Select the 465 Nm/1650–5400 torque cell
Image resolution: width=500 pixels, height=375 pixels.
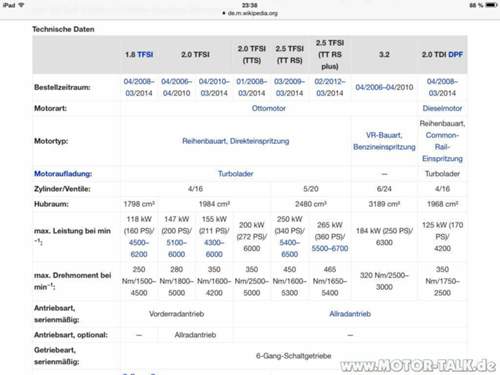(330, 281)
